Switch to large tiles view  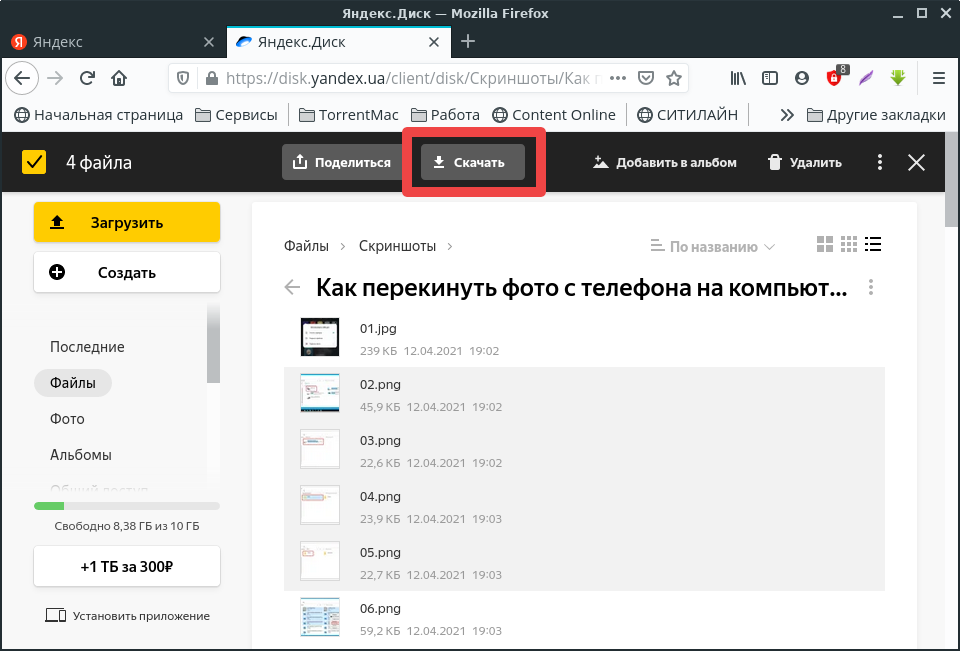(x=825, y=245)
